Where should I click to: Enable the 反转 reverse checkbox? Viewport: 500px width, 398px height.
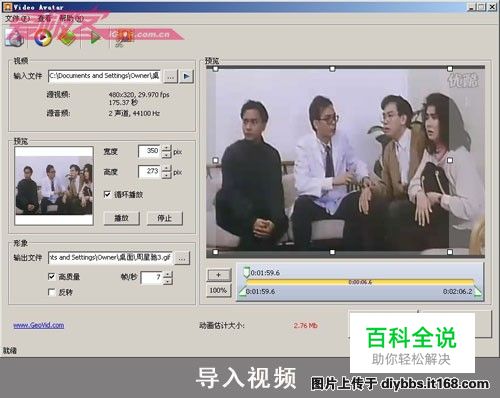(51, 292)
